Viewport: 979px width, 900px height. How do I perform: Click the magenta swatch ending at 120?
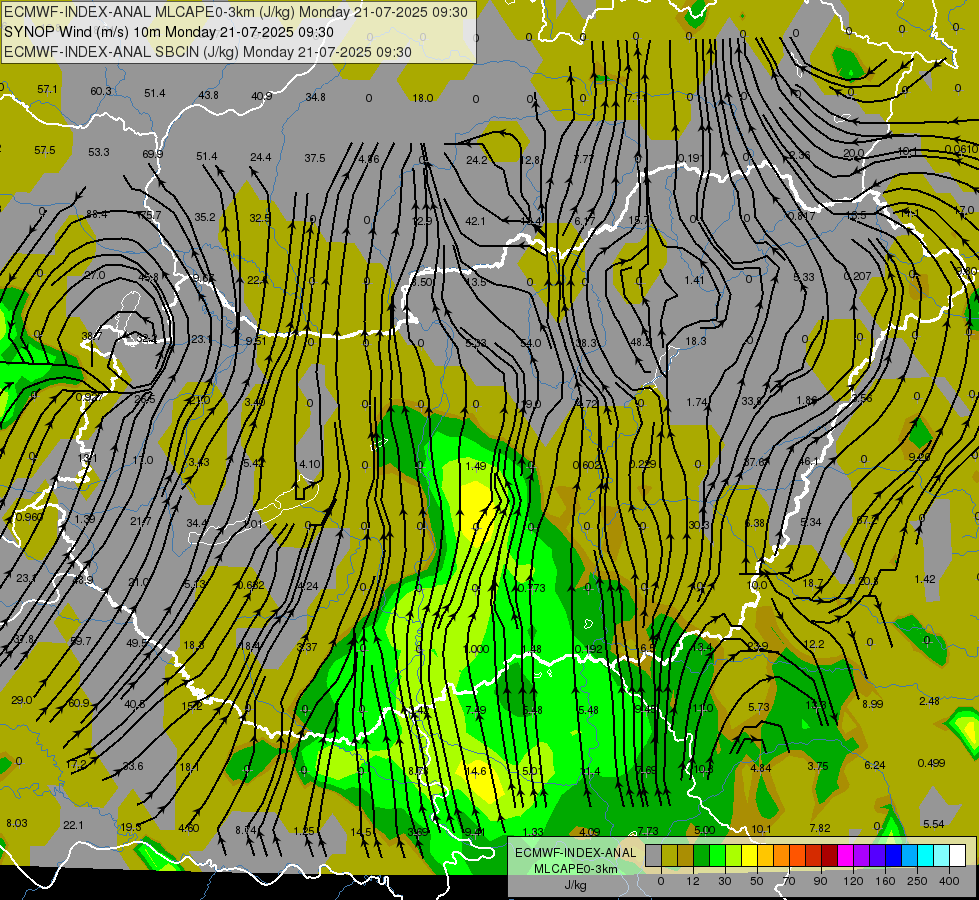(x=845, y=855)
